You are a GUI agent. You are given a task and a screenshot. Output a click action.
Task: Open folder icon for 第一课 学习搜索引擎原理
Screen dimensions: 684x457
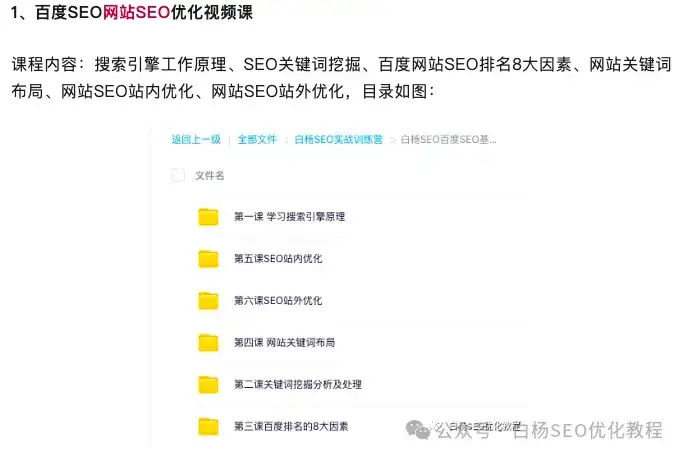click(208, 217)
